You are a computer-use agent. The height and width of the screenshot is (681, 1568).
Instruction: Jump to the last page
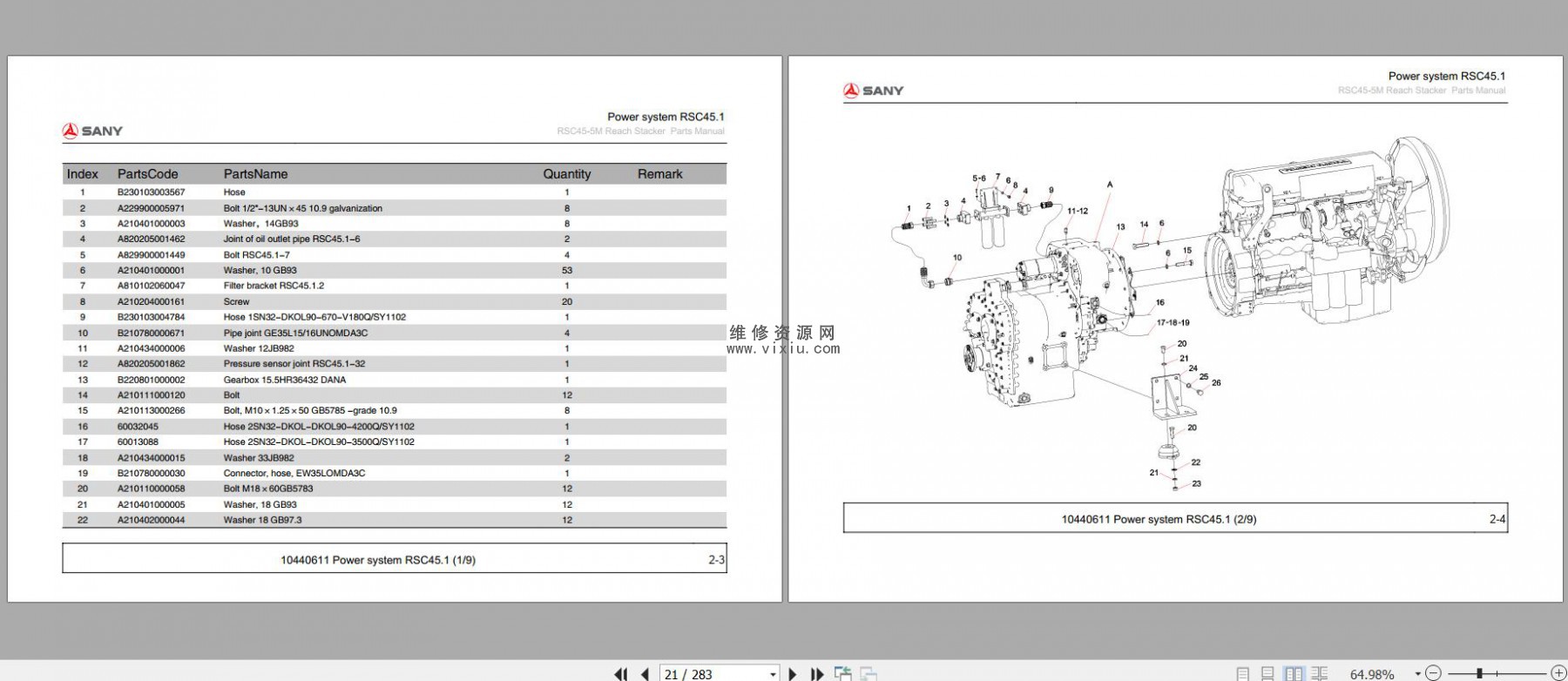tap(817, 674)
